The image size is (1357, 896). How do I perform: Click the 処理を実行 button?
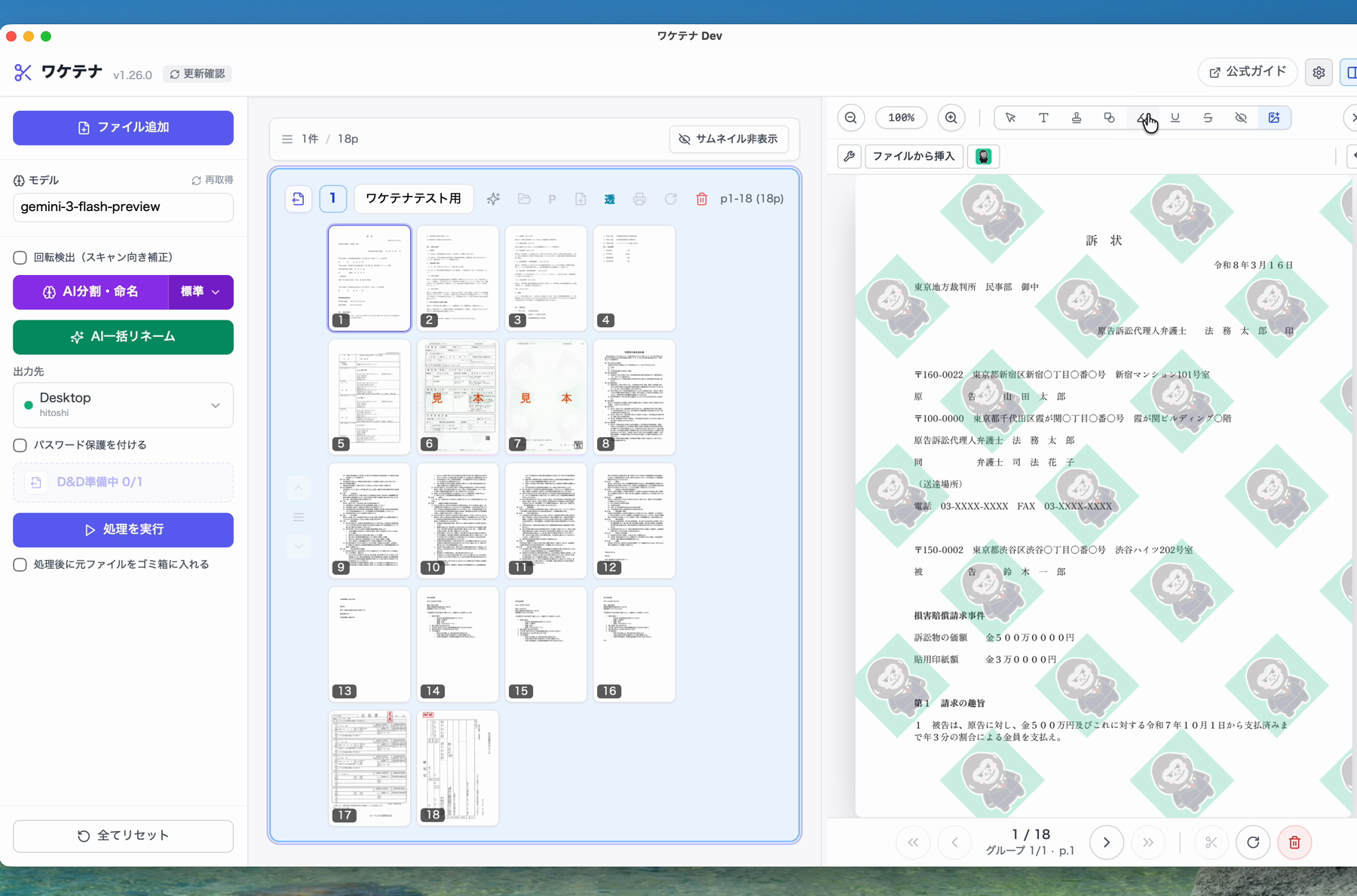click(x=123, y=530)
